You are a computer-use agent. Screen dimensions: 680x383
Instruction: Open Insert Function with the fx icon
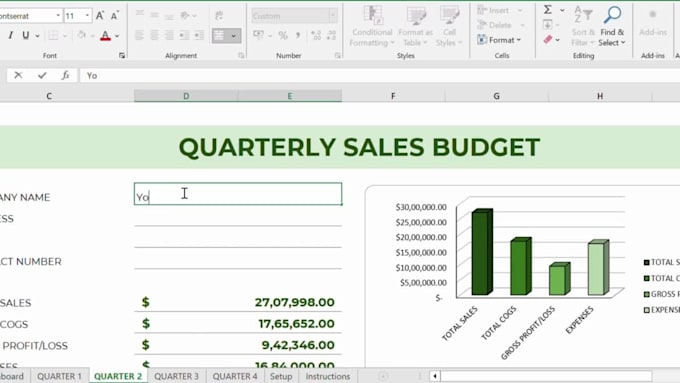65,75
